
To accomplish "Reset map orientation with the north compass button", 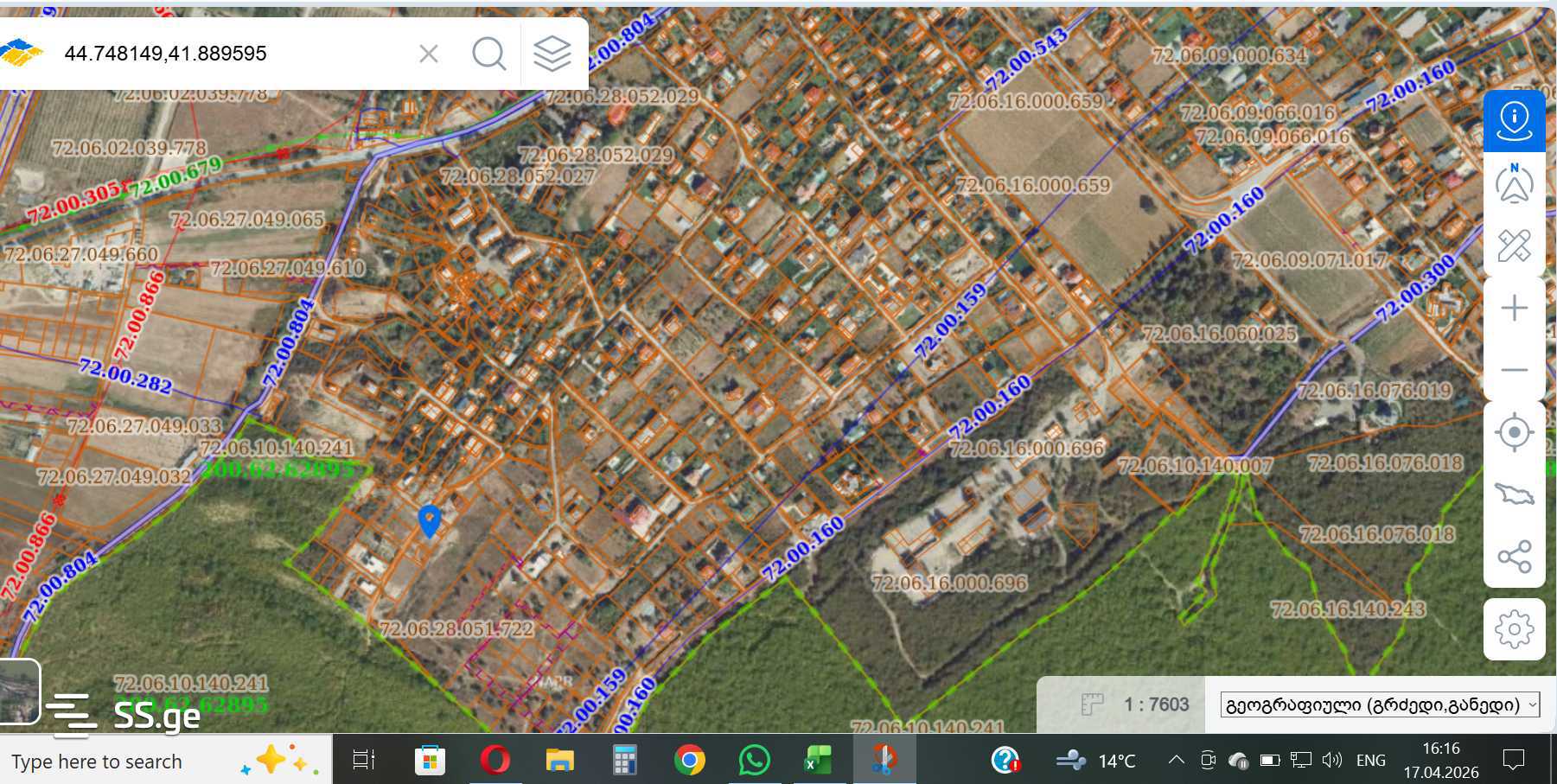I will (x=1514, y=183).
